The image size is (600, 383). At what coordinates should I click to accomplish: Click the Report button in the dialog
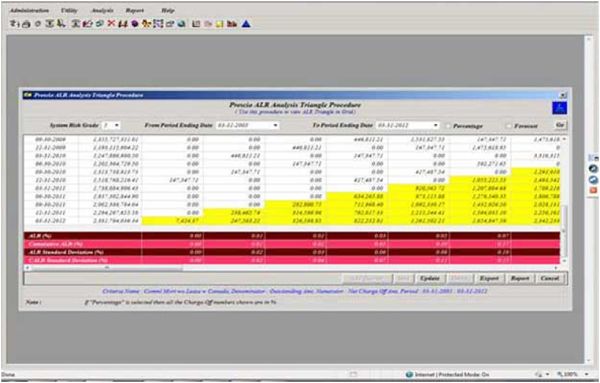click(x=520, y=278)
